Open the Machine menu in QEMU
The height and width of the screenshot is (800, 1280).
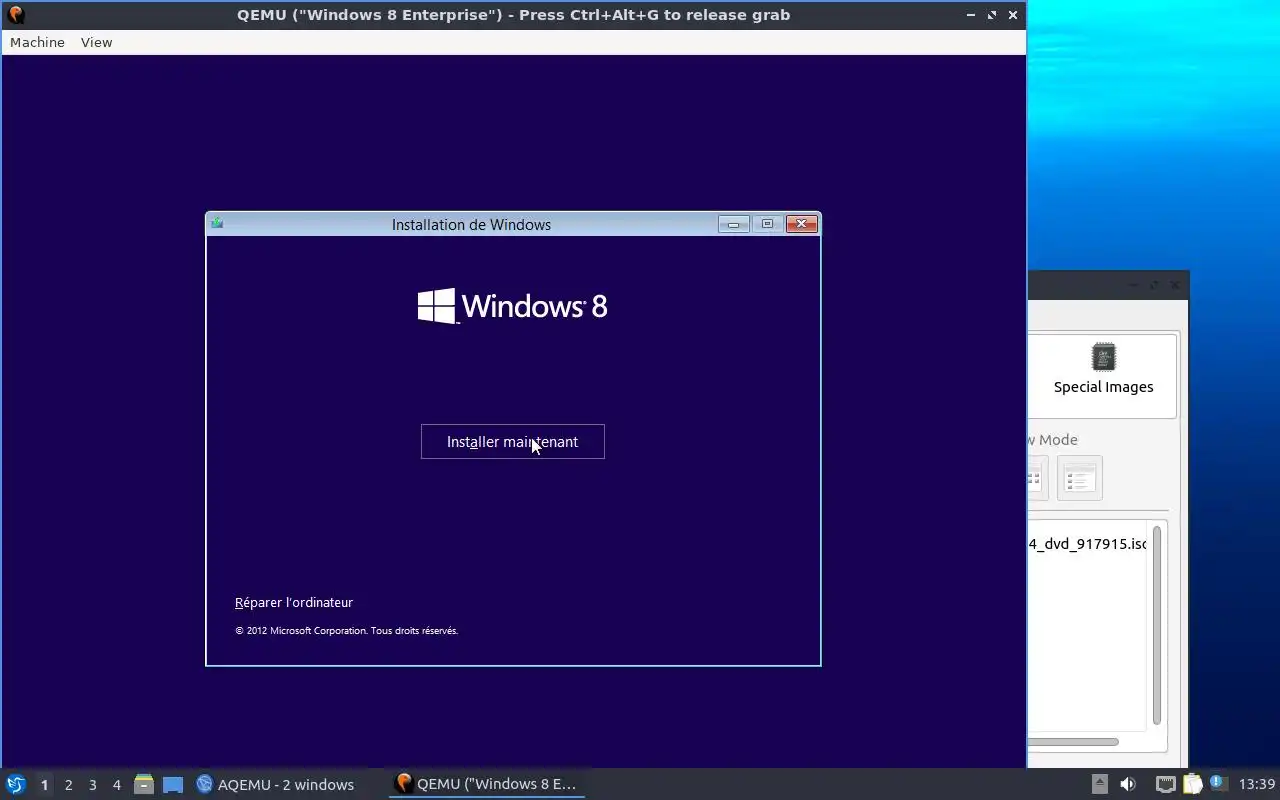[x=37, y=42]
